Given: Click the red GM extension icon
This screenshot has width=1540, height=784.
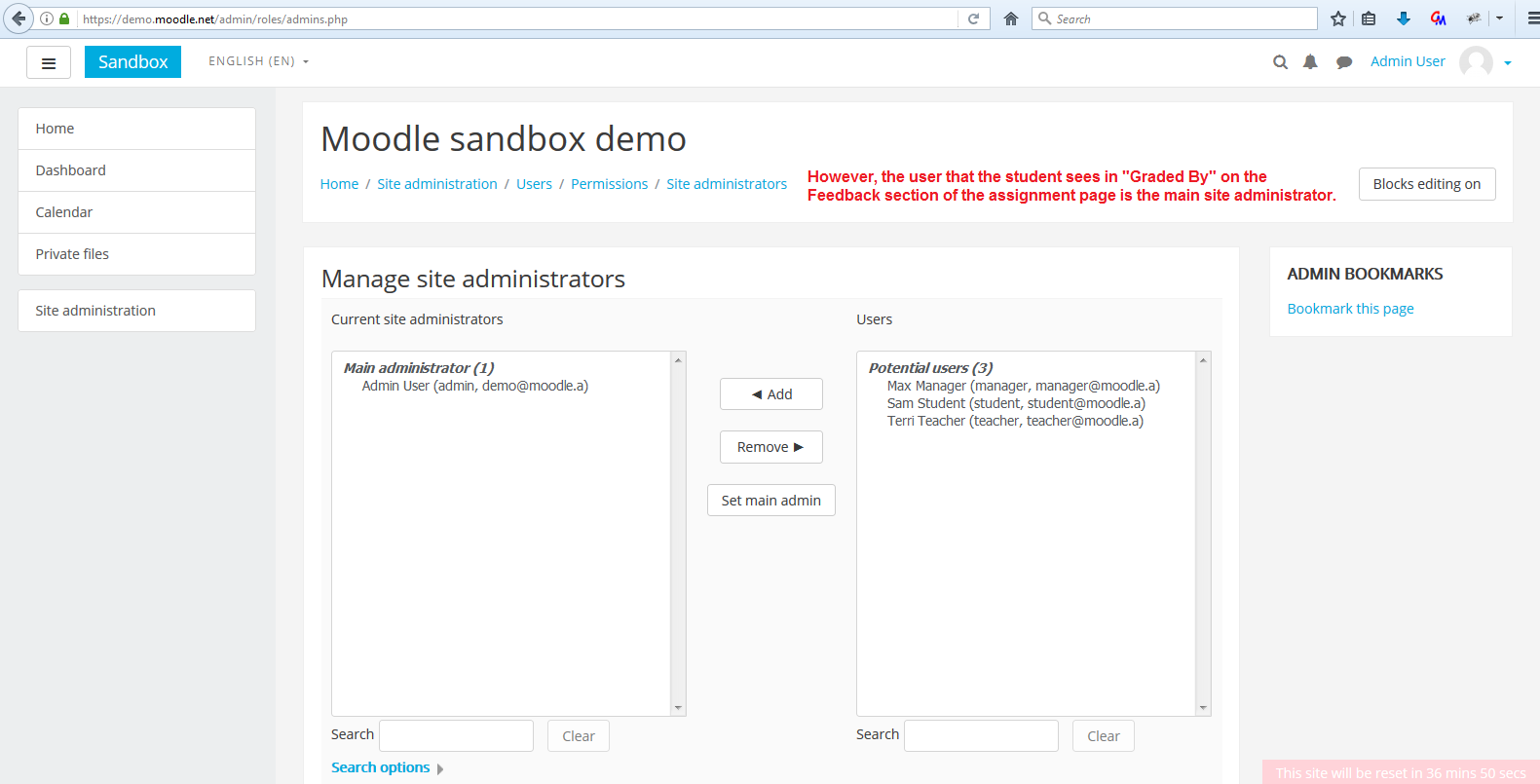Looking at the screenshot, I should 1439,19.
